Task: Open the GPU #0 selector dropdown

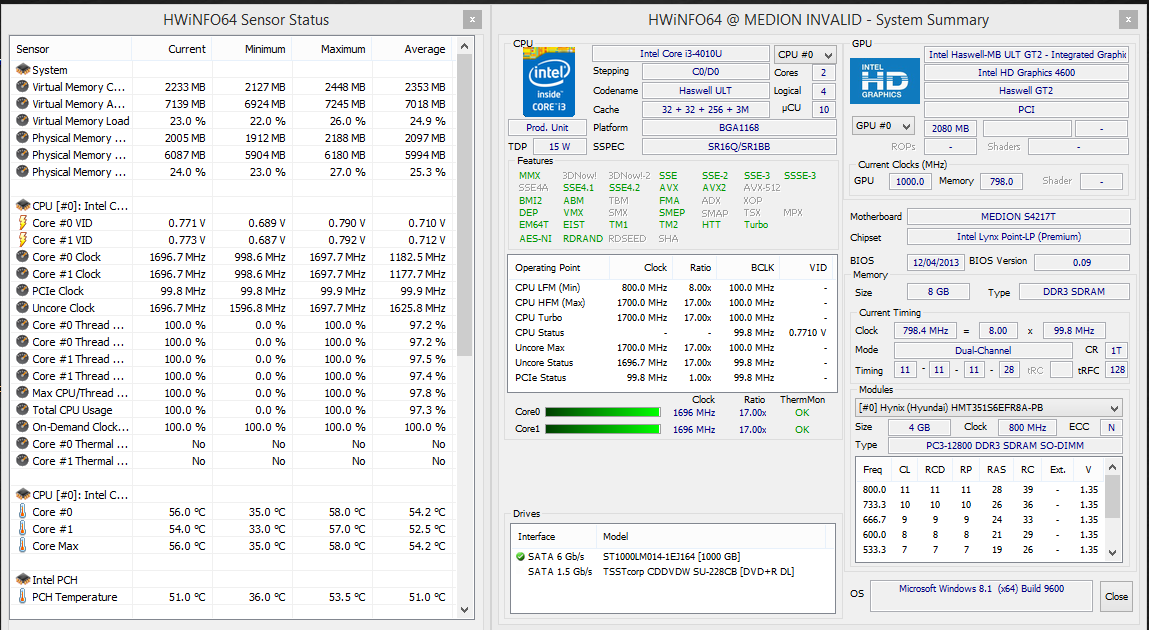Action: tap(883, 126)
